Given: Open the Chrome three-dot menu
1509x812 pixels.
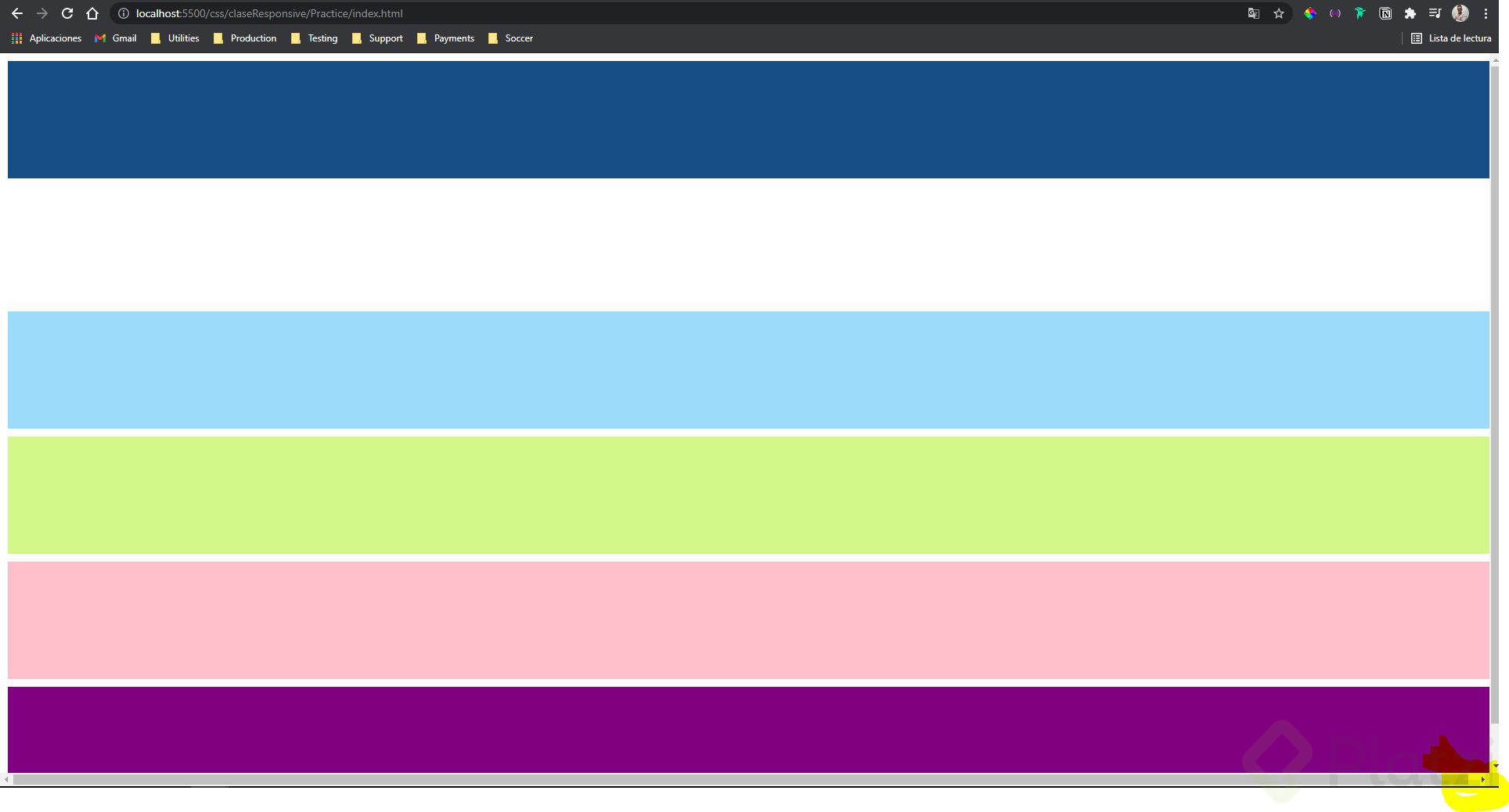Looking at the screenshot, I should [x=1486, y=13].
